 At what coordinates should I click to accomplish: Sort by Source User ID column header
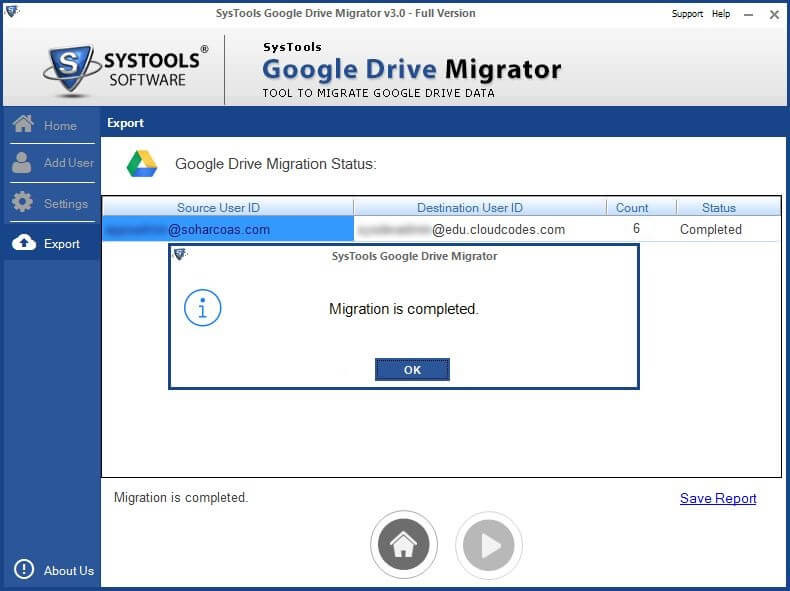(228, 208)
